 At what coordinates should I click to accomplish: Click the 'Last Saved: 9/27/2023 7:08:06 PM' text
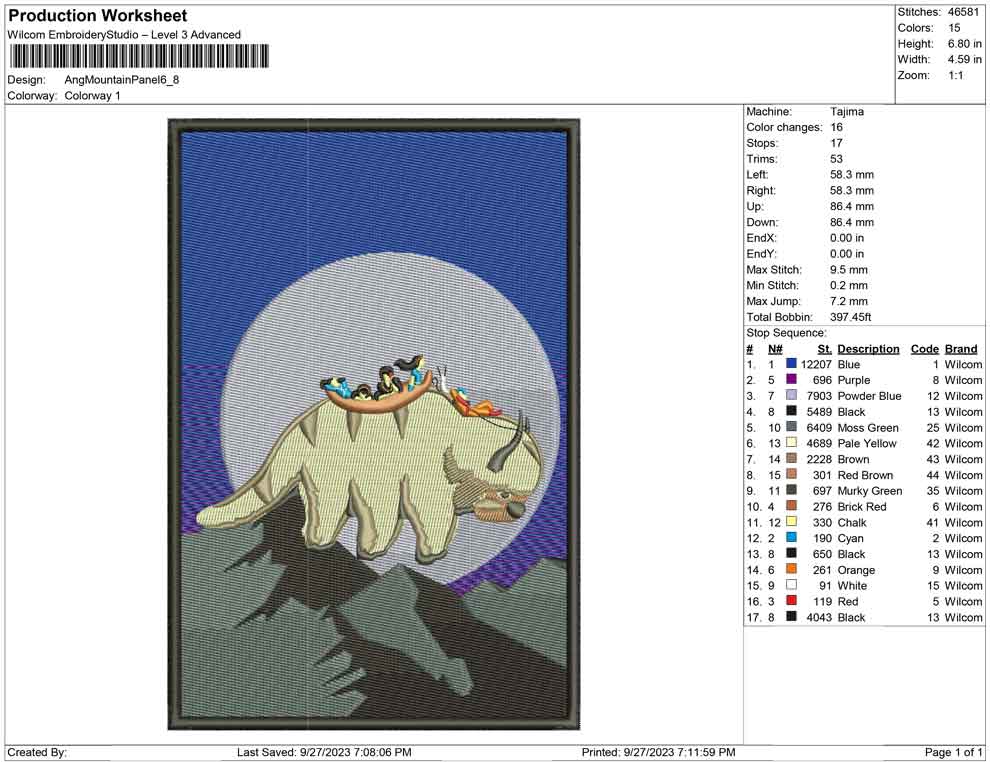[325, 752]
